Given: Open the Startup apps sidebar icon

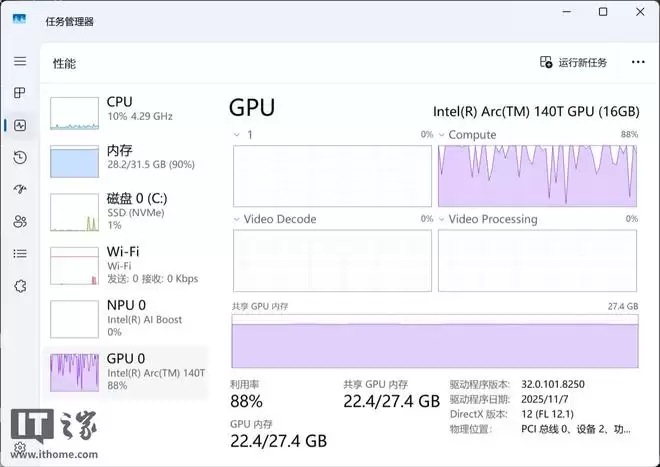Looking at the screenshot, I should 19,189.
